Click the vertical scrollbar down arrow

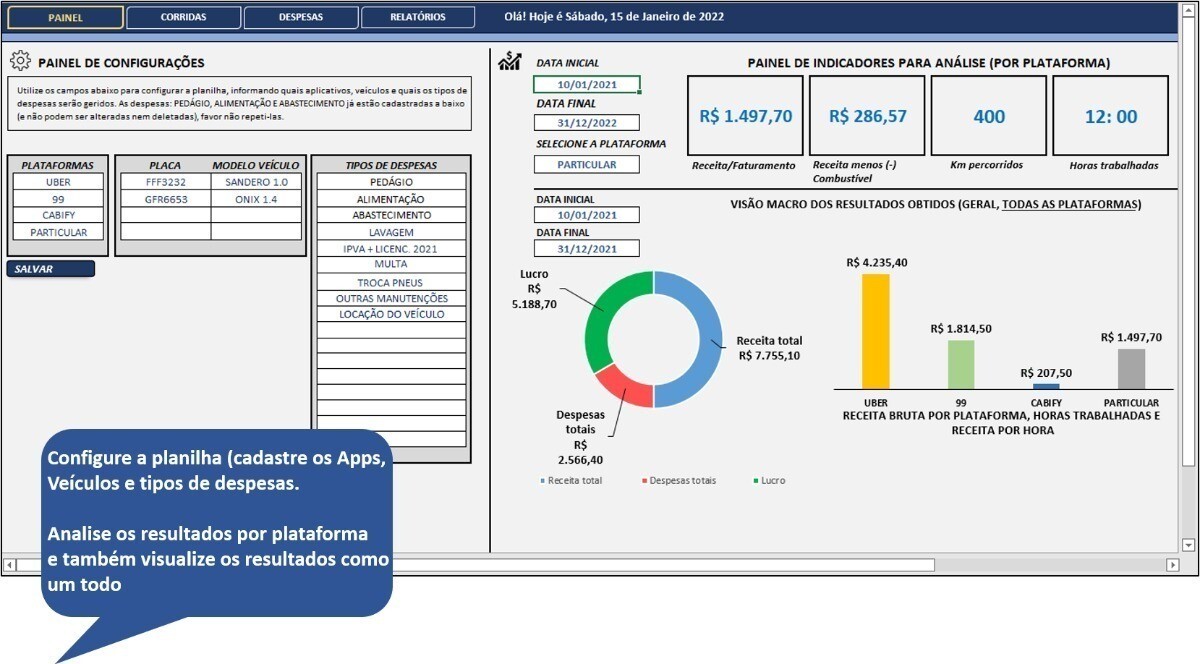point(1188,545)
